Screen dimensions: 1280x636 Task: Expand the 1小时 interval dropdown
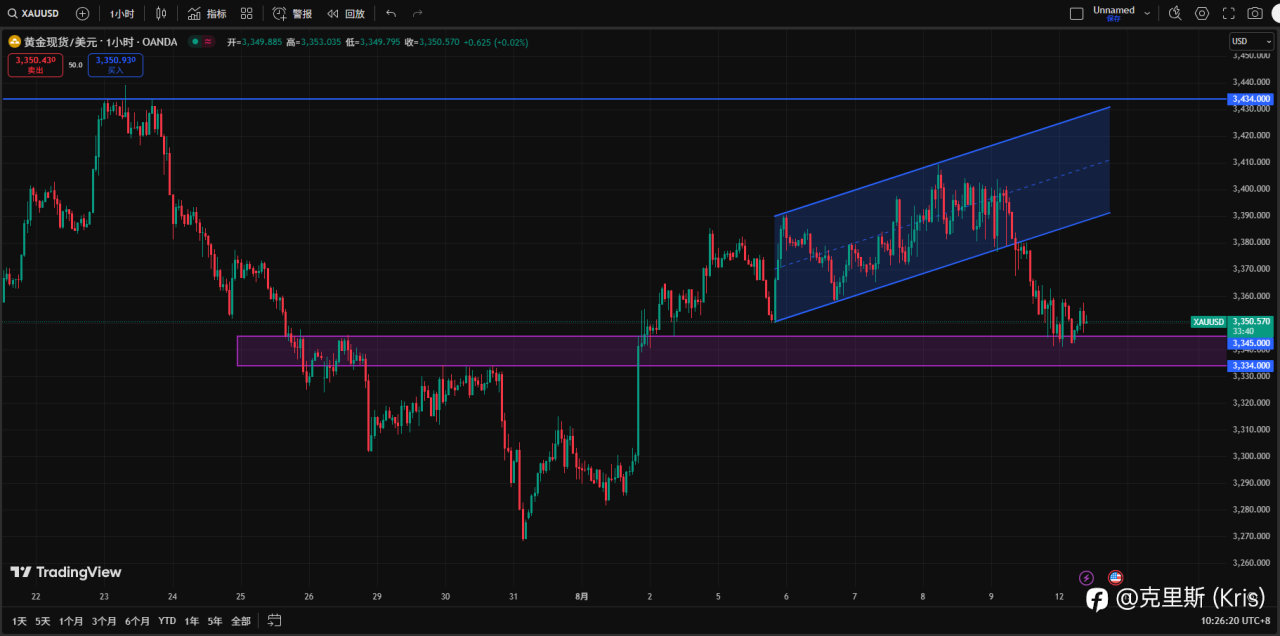(x=122, y=13)
